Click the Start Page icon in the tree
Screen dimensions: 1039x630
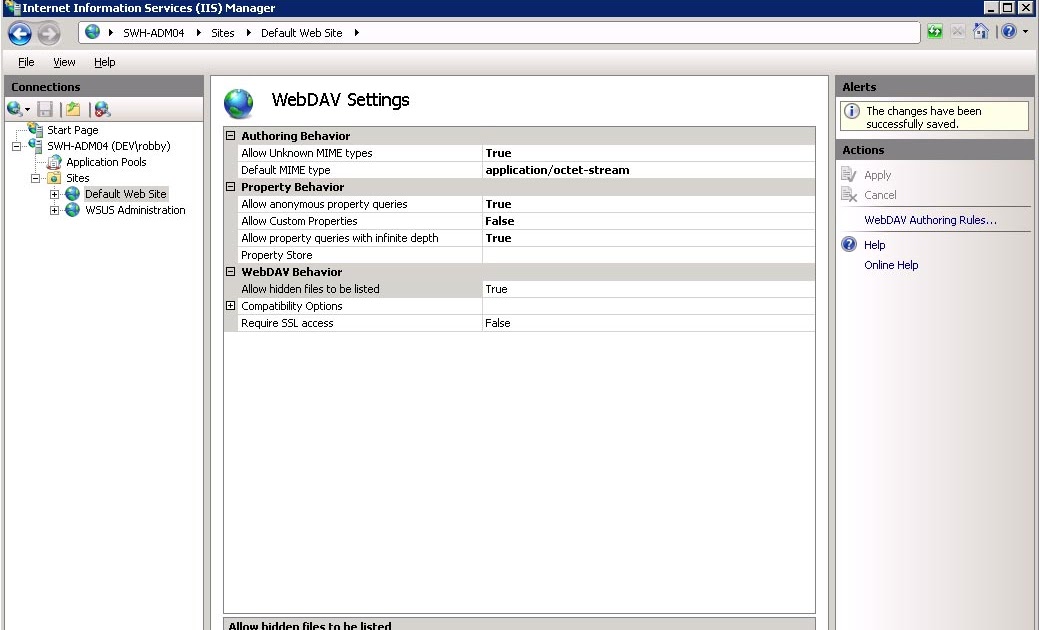[x=35, y=129]
